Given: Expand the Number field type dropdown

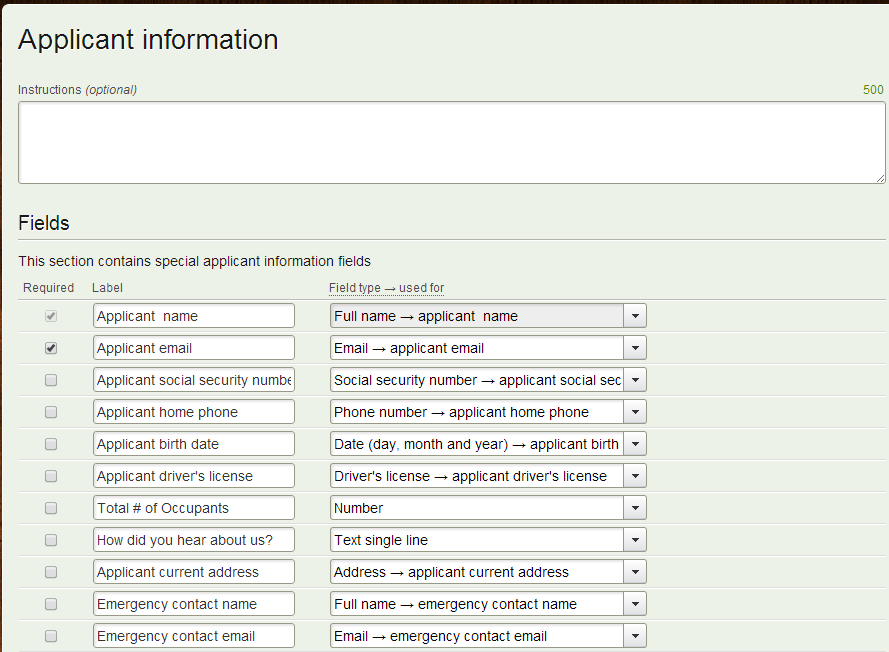Looking at the screenshot, I should (488, 508).
